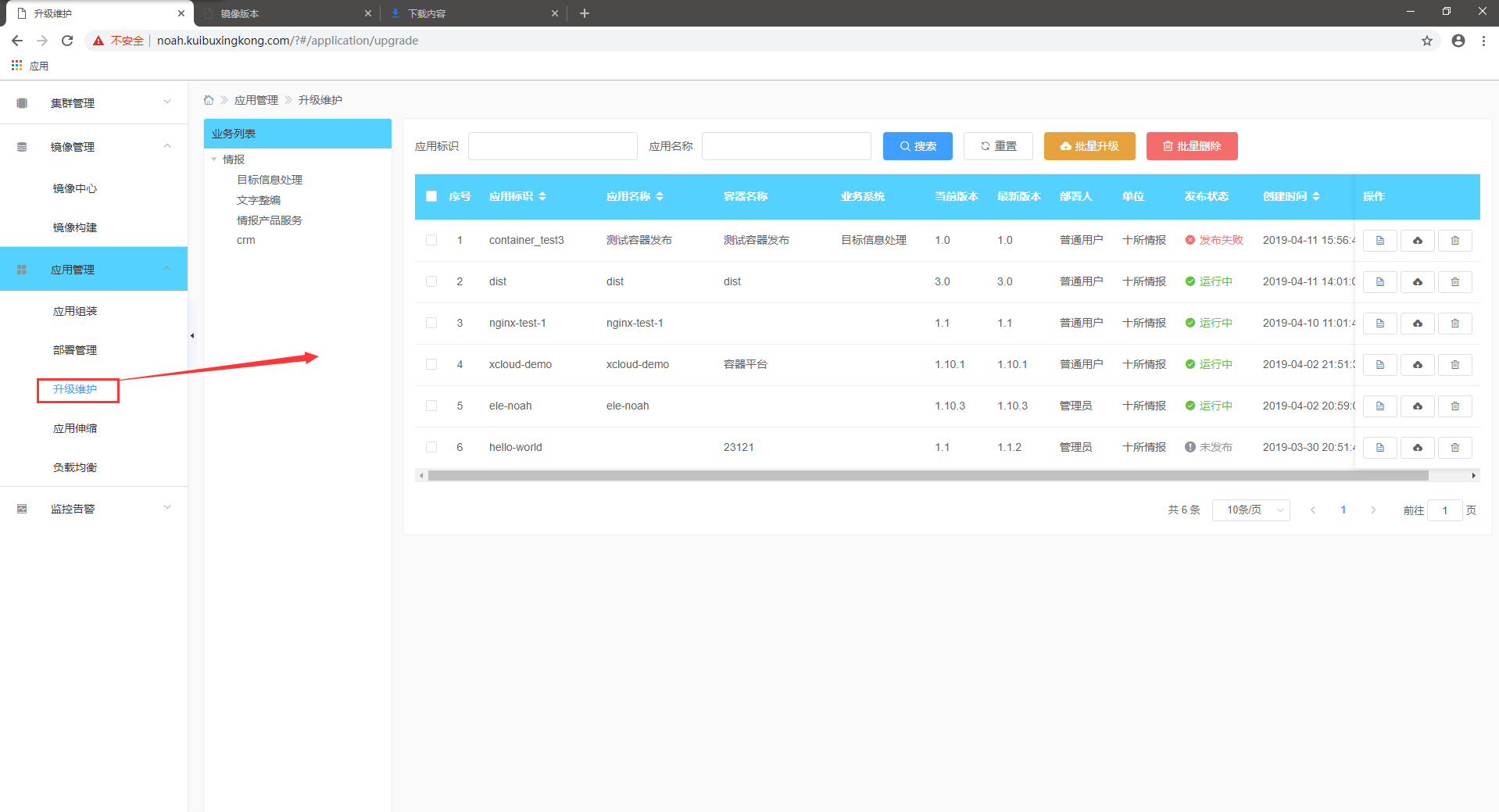Click the 监控告警 sidebar icon

22,509
